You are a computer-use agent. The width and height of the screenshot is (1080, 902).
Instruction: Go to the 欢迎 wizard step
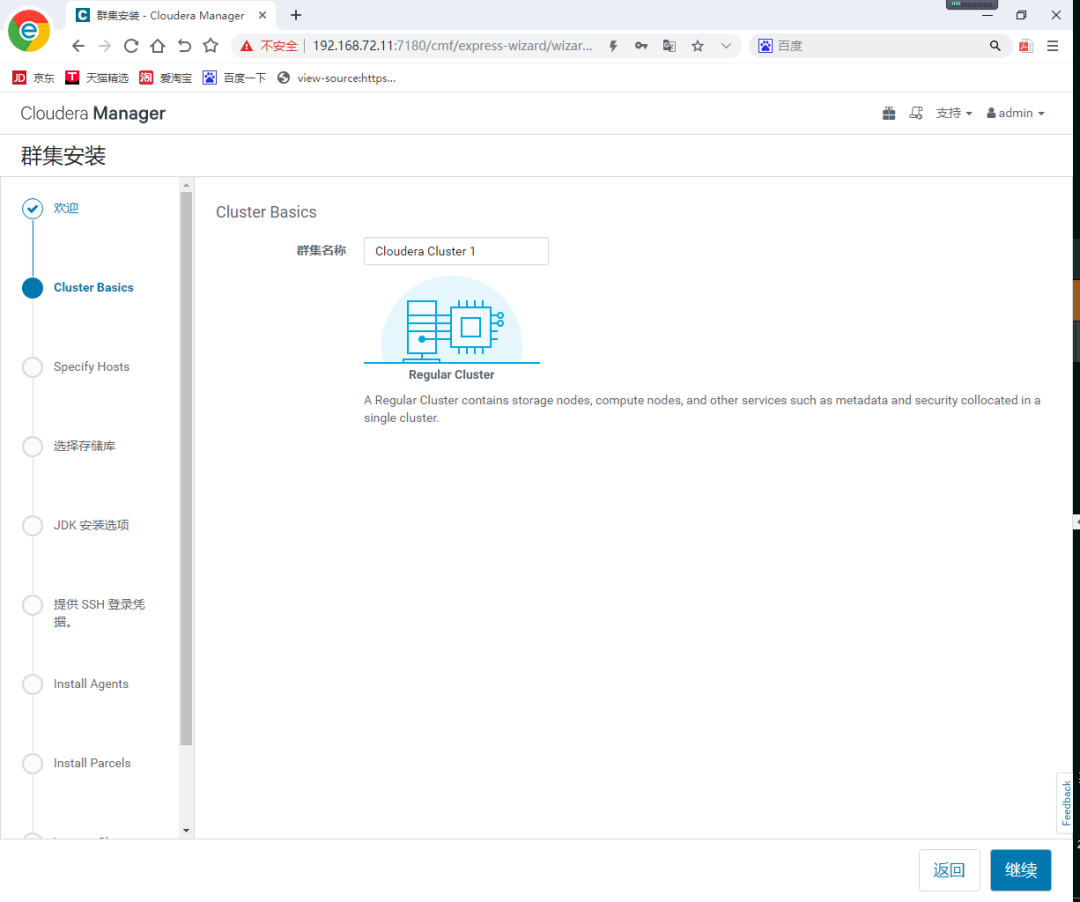66,208
